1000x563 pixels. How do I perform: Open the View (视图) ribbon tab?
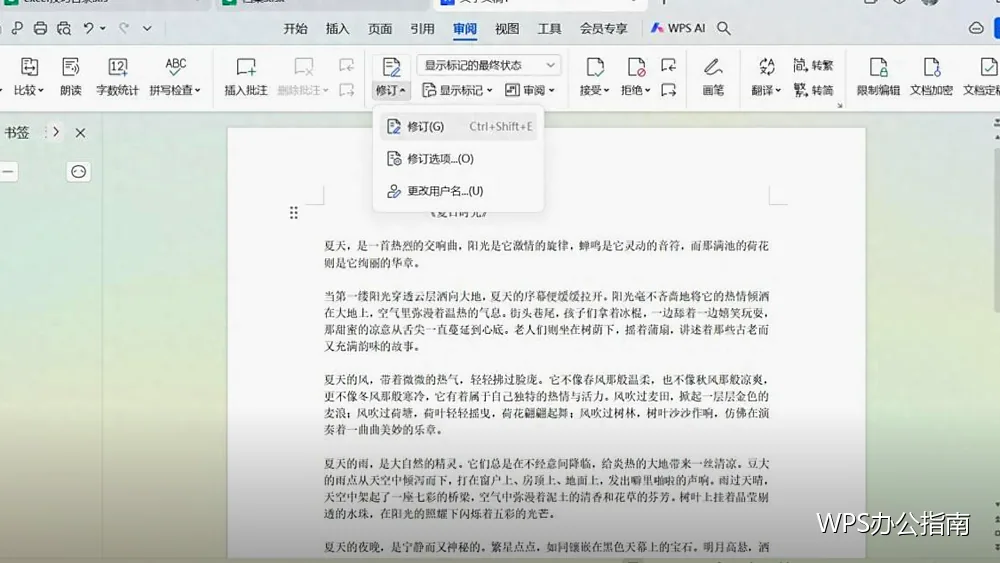507,29
